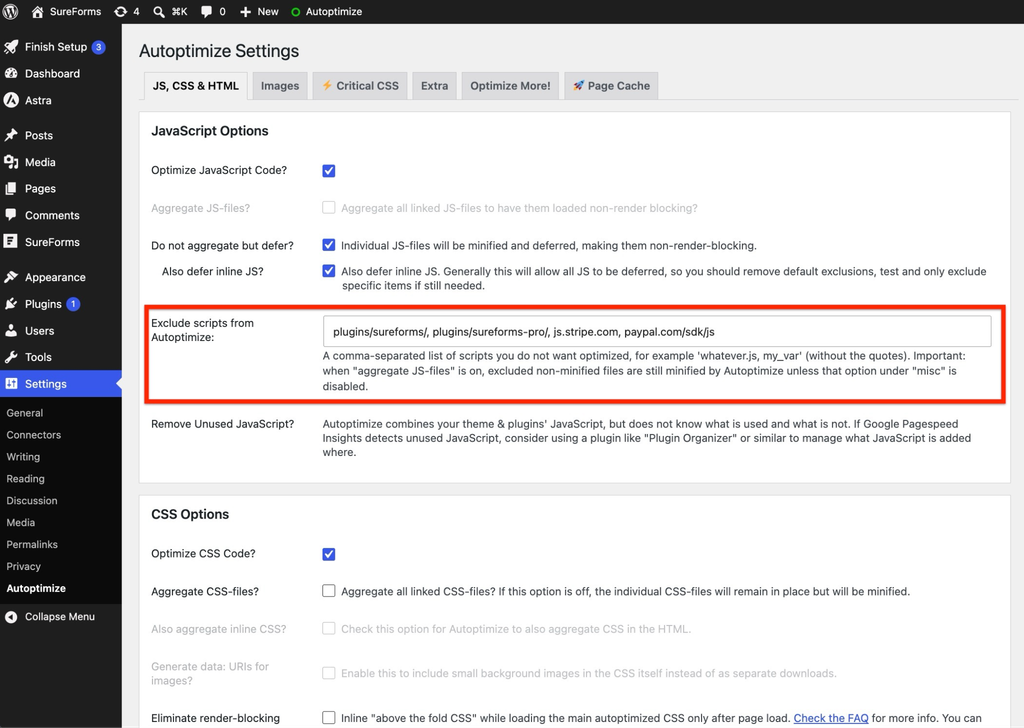The image size is (1024, 728).
Task: Click the Finish Setup rocket icon
Action: 11,47
